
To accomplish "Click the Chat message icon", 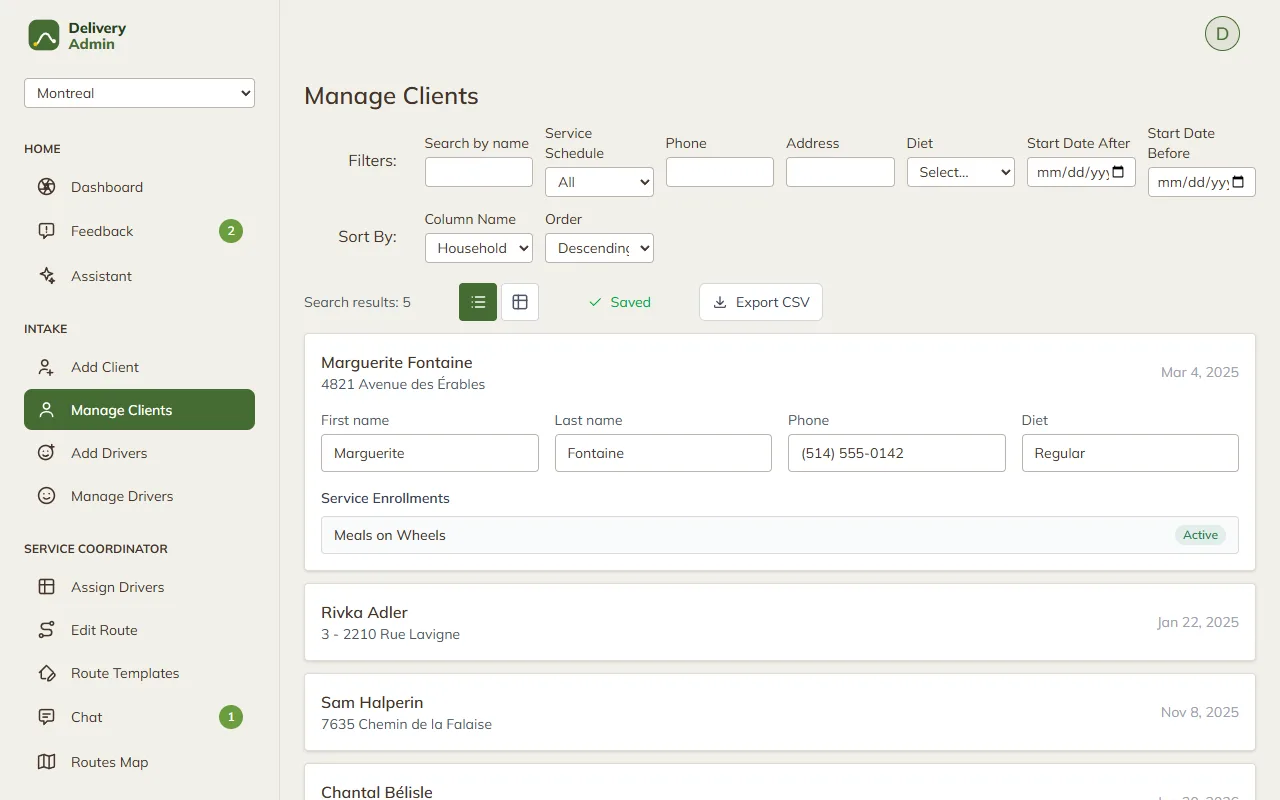I will 46,717.
